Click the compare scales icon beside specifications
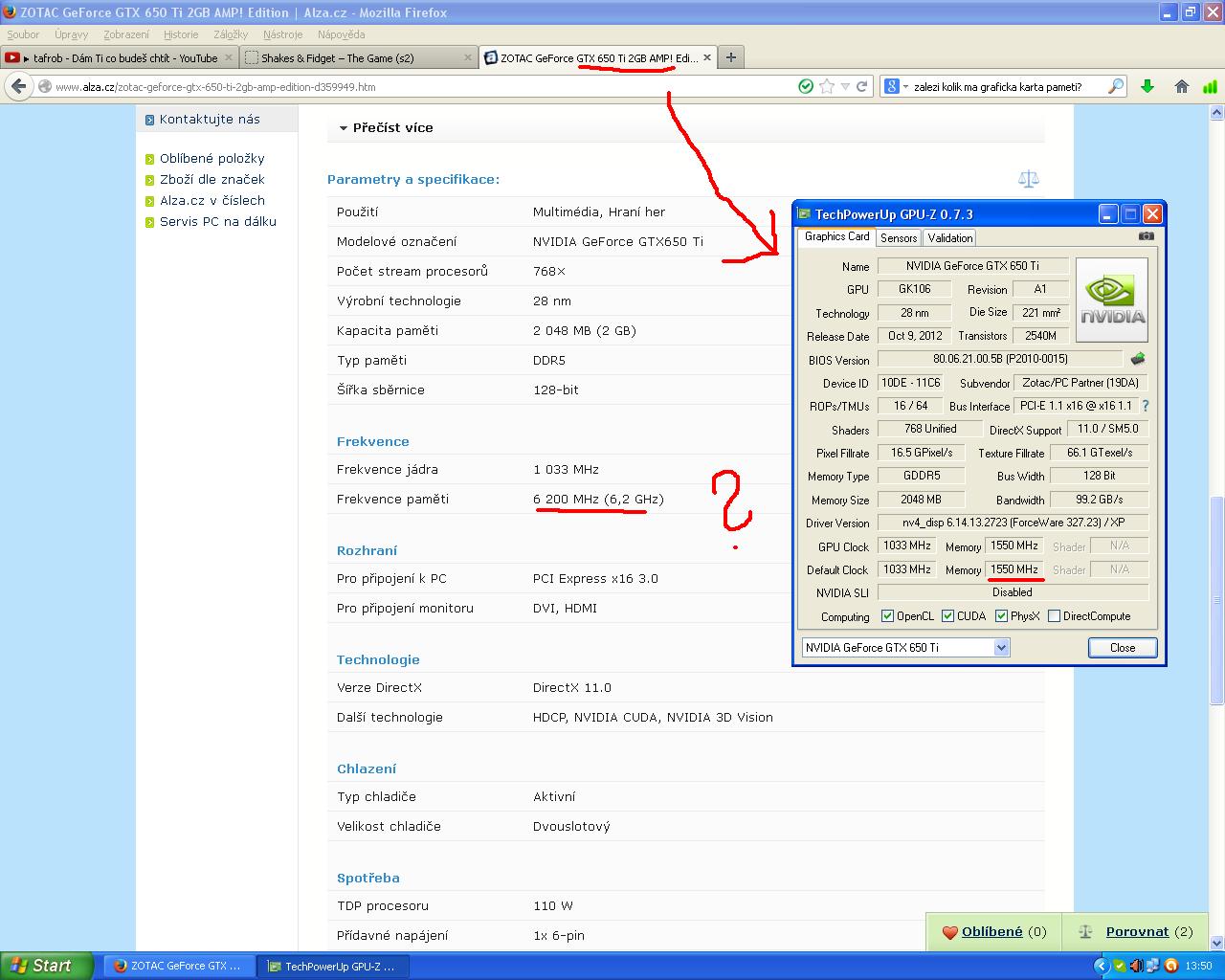This screenshot has height=980, width=1225. (1029, 179)
